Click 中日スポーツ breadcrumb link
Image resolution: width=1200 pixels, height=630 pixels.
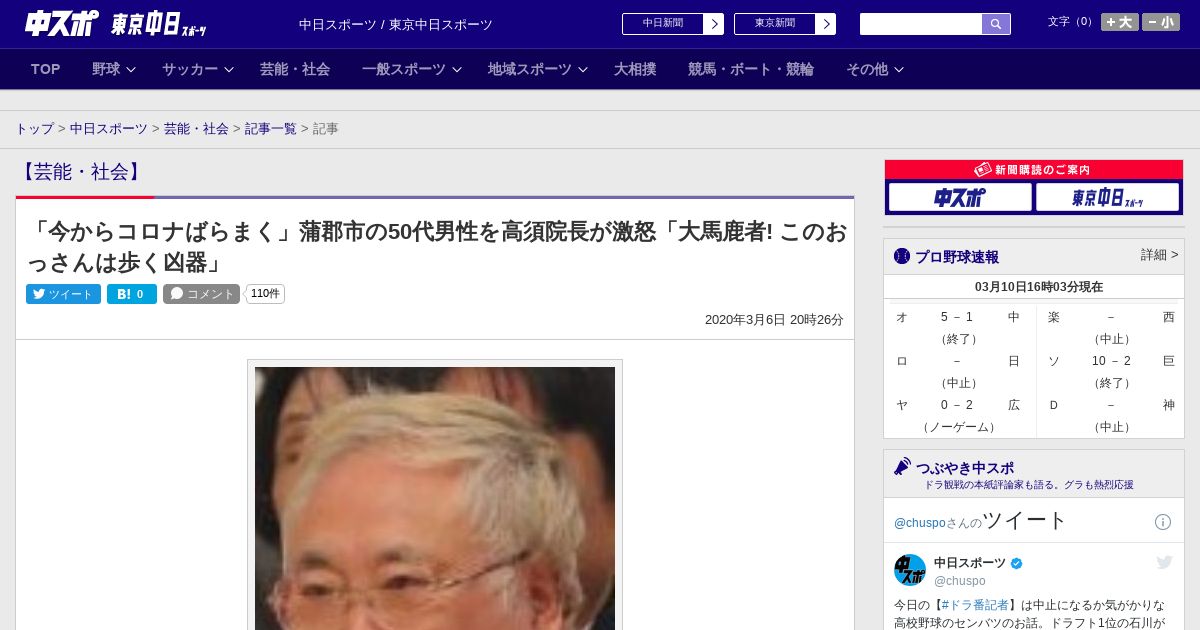[x=109, y=129]
